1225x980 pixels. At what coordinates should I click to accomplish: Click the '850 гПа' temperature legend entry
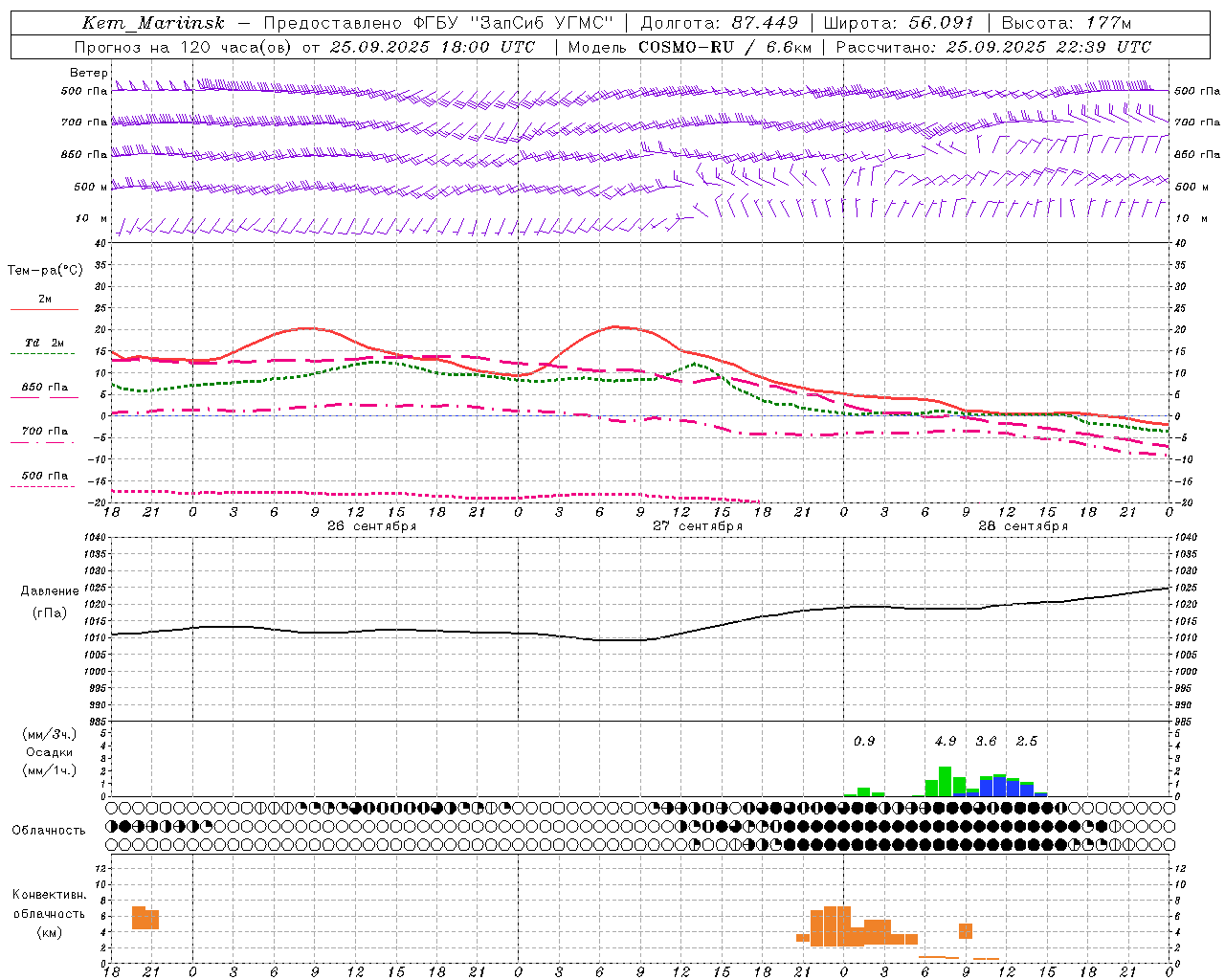pyautogui.click(x=45, y=388)
